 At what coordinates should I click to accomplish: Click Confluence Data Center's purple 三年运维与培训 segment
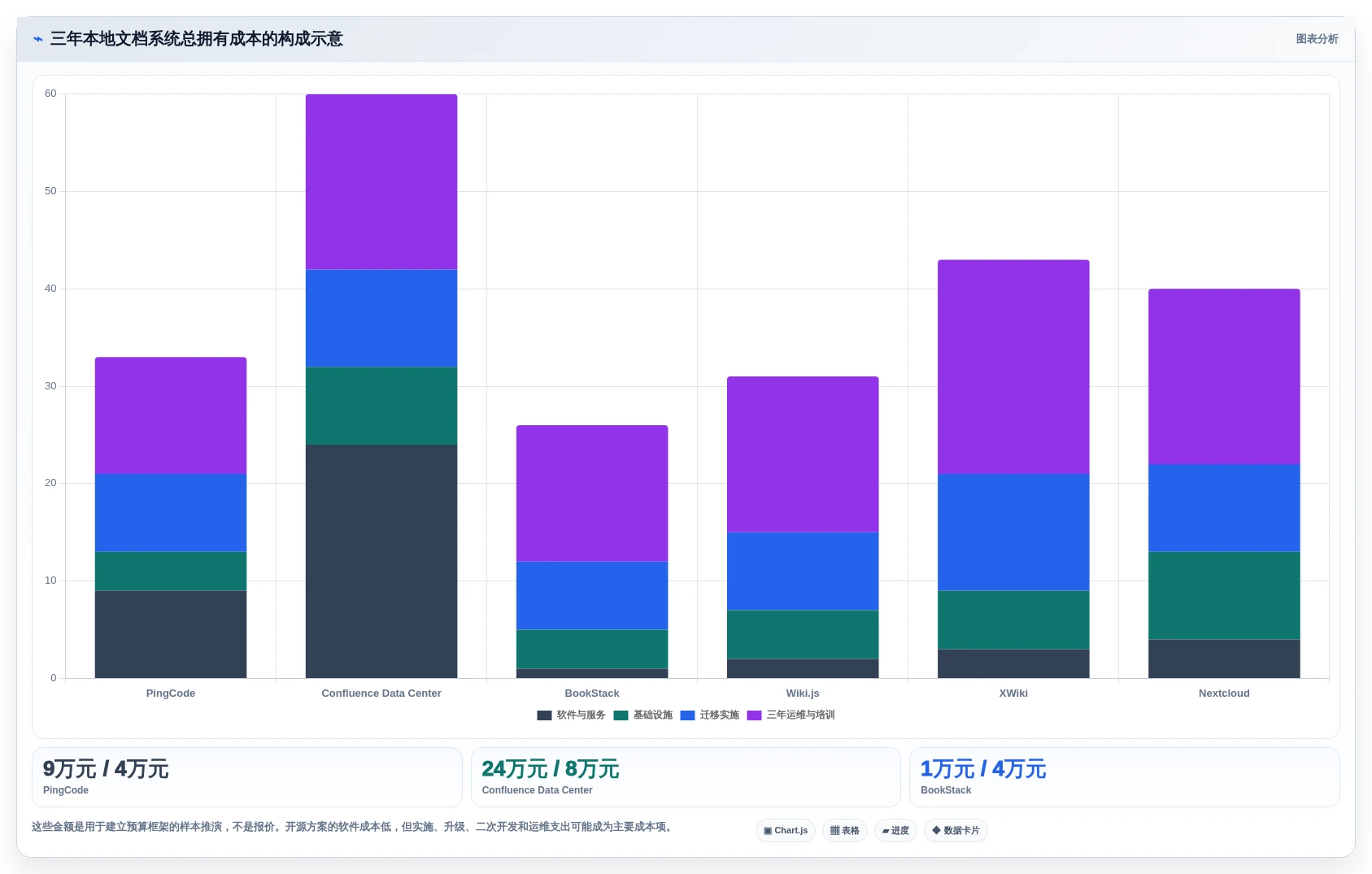point(381,182)
